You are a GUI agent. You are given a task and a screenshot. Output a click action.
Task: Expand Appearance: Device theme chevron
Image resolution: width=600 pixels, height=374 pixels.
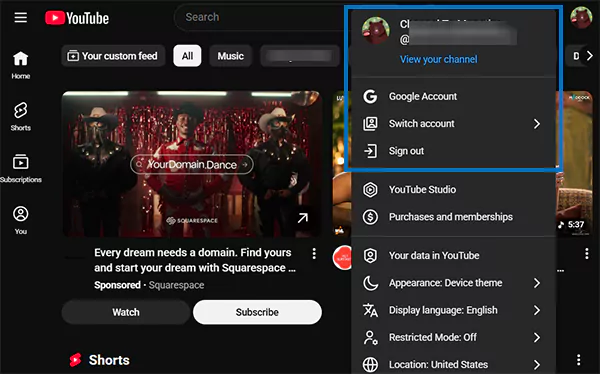[537, 283]
